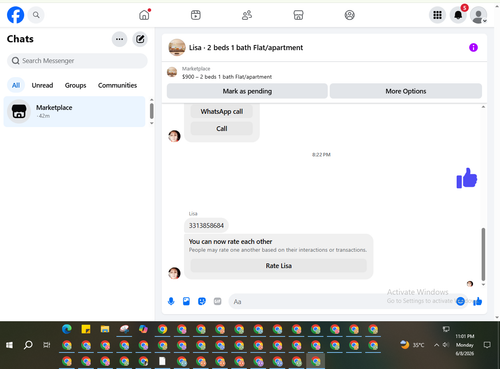Click conversation scrollbar down arrow

tap(483, 285)
